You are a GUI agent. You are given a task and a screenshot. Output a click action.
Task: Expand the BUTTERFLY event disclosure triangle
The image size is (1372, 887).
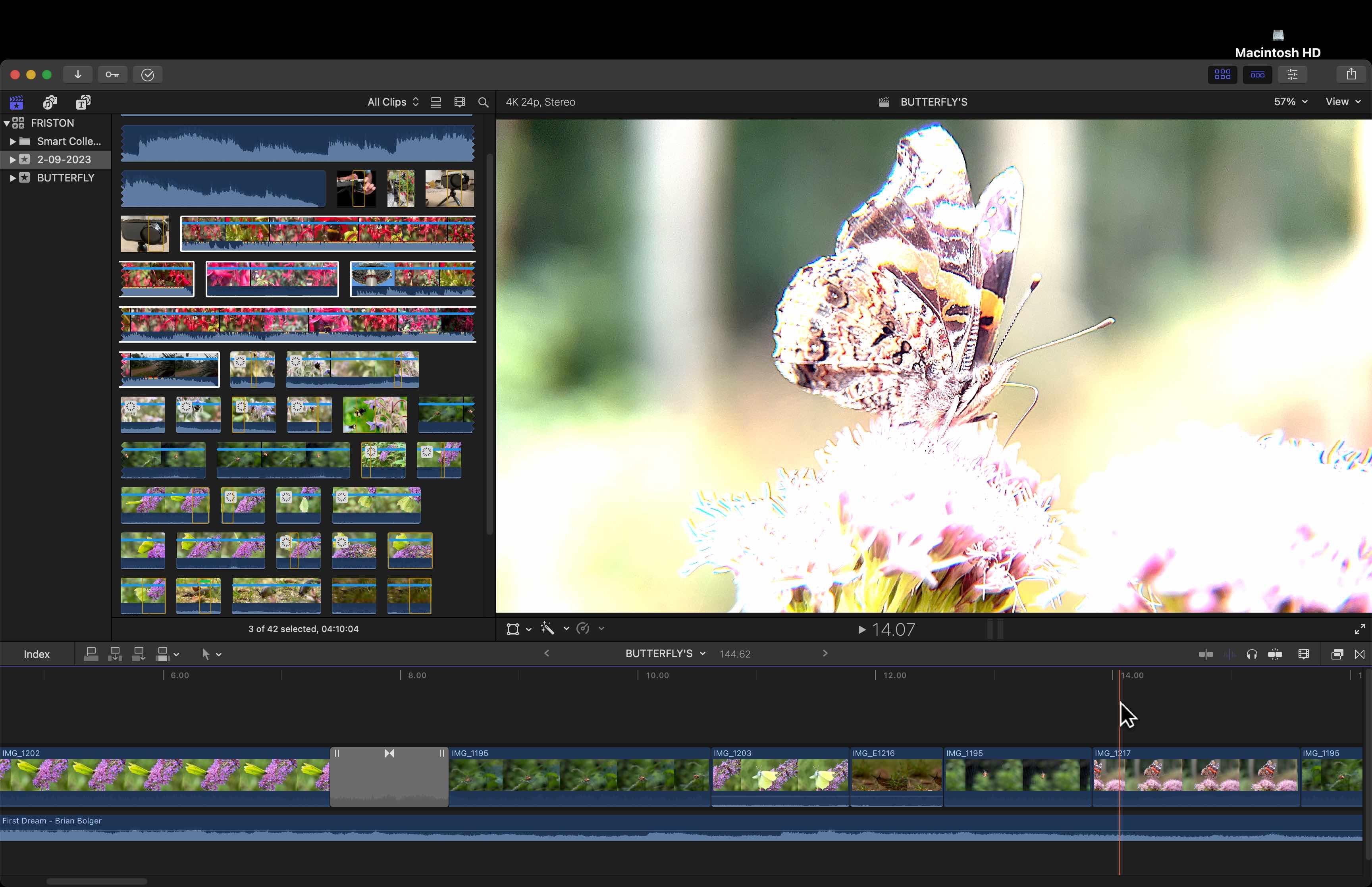point(13,178)
